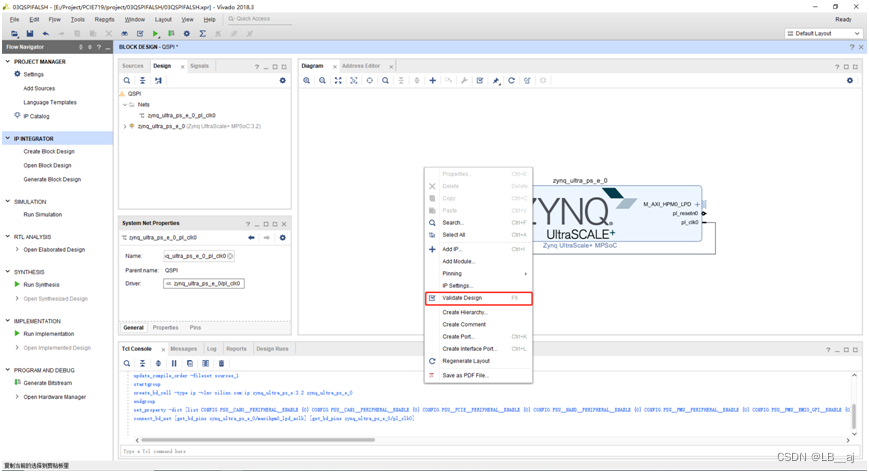Click Collapse All icon in Design panel
The height and width of the screenshot is (473, 869).
click(142, 80)
